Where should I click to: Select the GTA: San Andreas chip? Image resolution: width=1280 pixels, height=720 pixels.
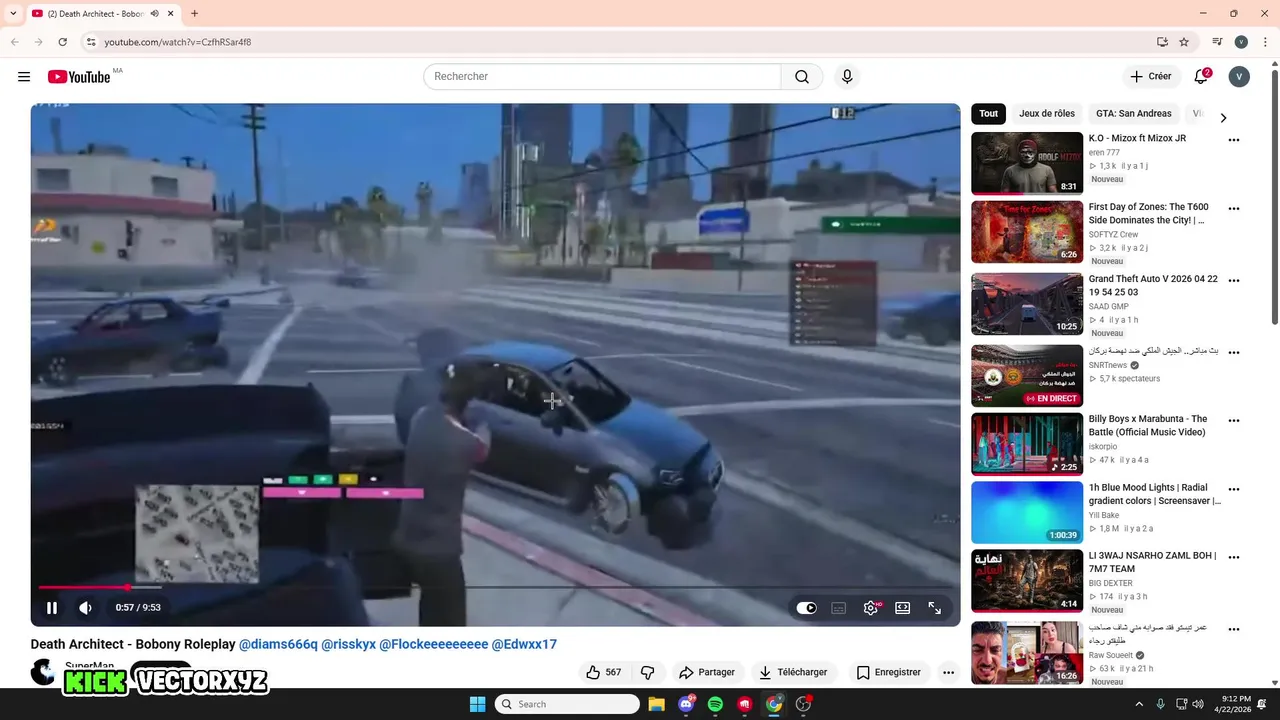1133,114
